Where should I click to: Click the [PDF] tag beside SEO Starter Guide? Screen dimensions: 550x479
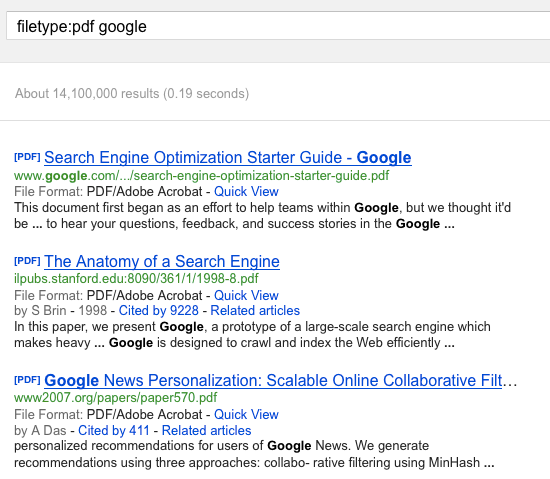(x=27, y=157)
